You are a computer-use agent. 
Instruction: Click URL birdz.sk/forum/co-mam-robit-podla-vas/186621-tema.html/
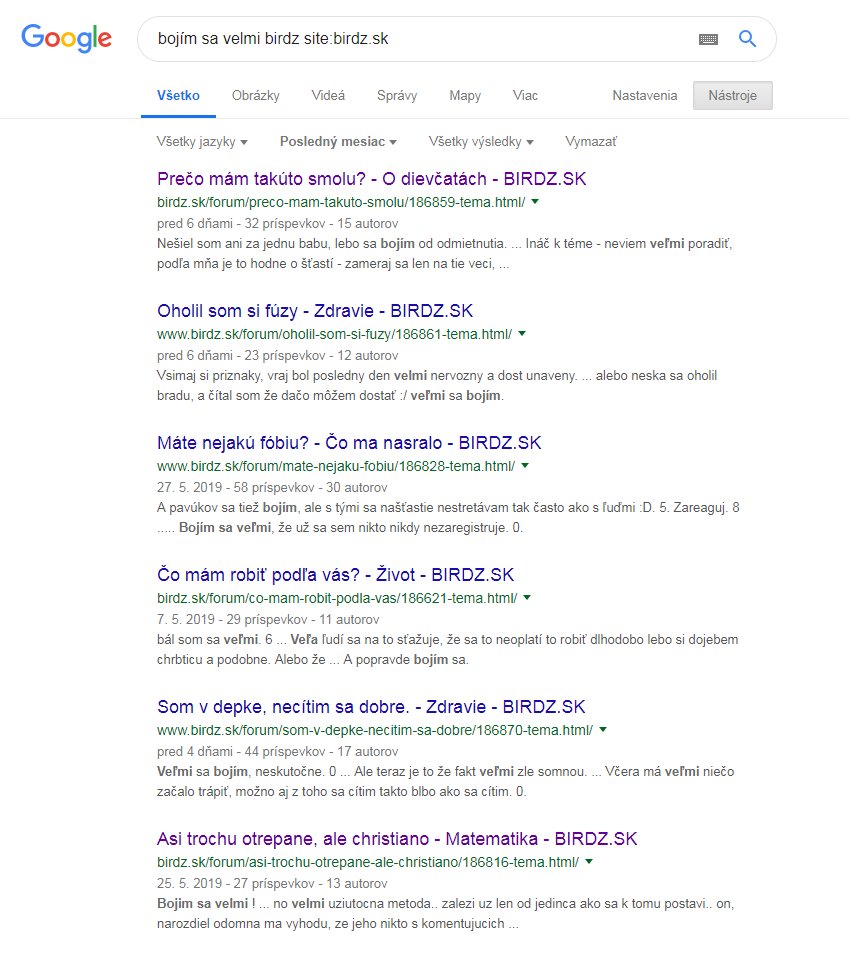pos(337,599)
